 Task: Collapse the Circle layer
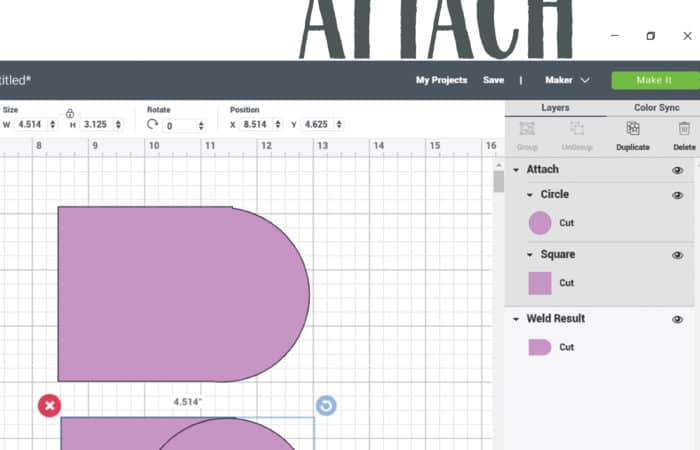tap(530, 195)
